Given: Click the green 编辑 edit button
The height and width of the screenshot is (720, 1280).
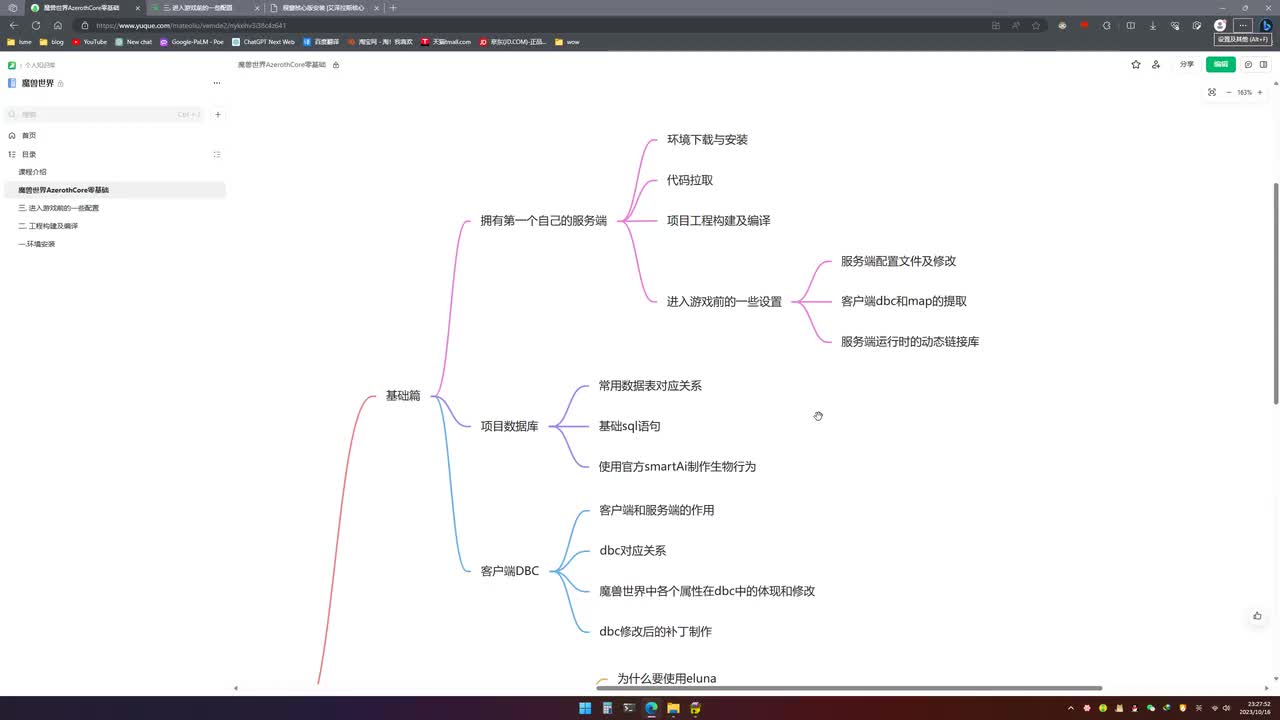Looking at the screenshot, I should click(1221, 64).
